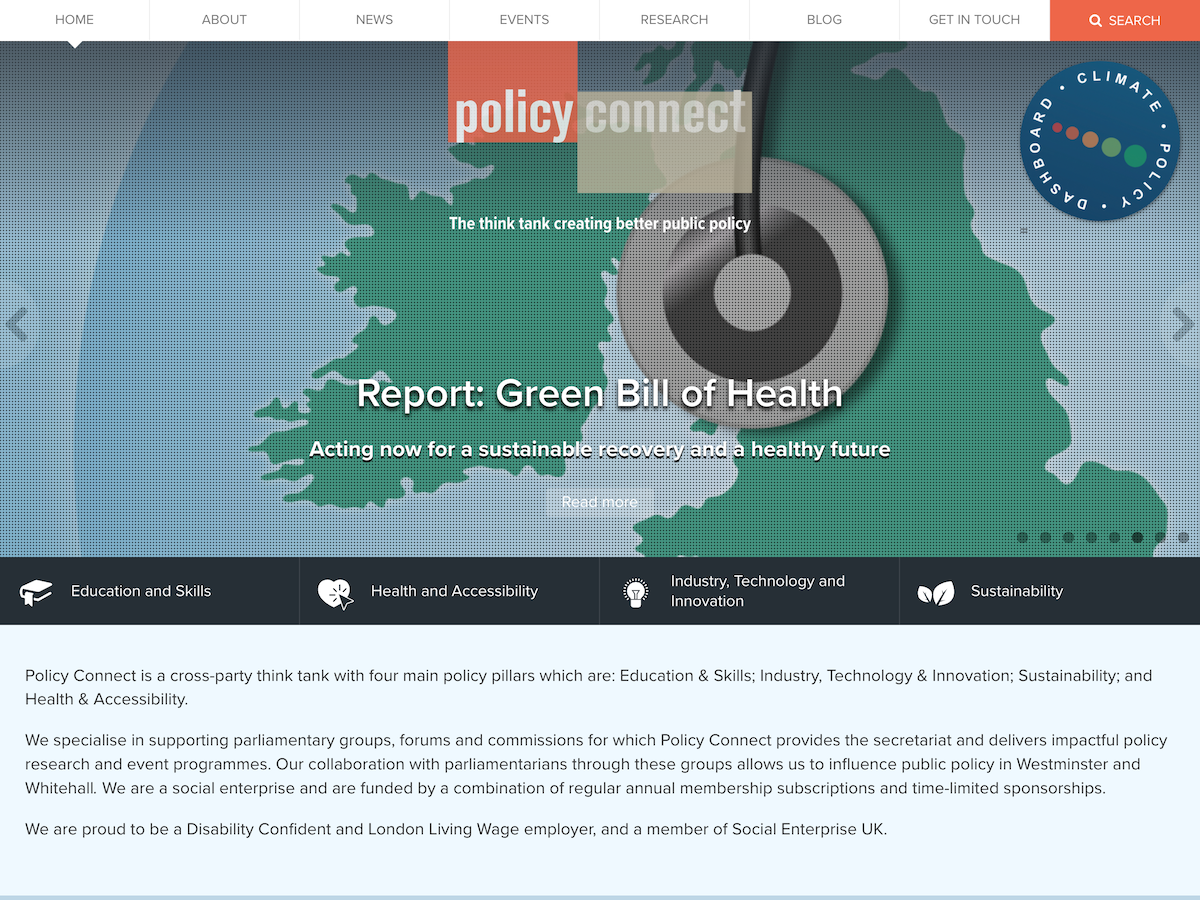Open the Get in Touch menu item
The width and height of the screenshot is (1200, 900).
point(975,20)
